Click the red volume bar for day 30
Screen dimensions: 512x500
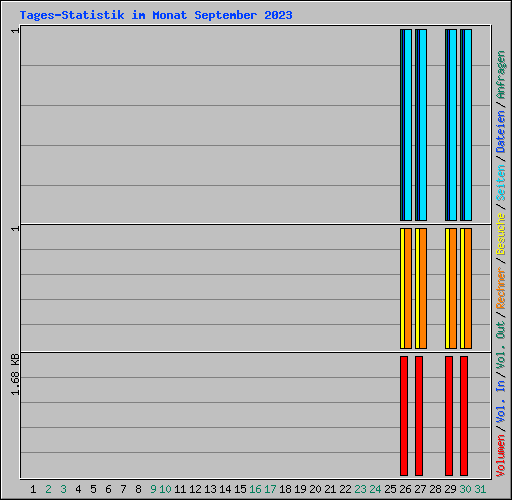coord(464,416)
